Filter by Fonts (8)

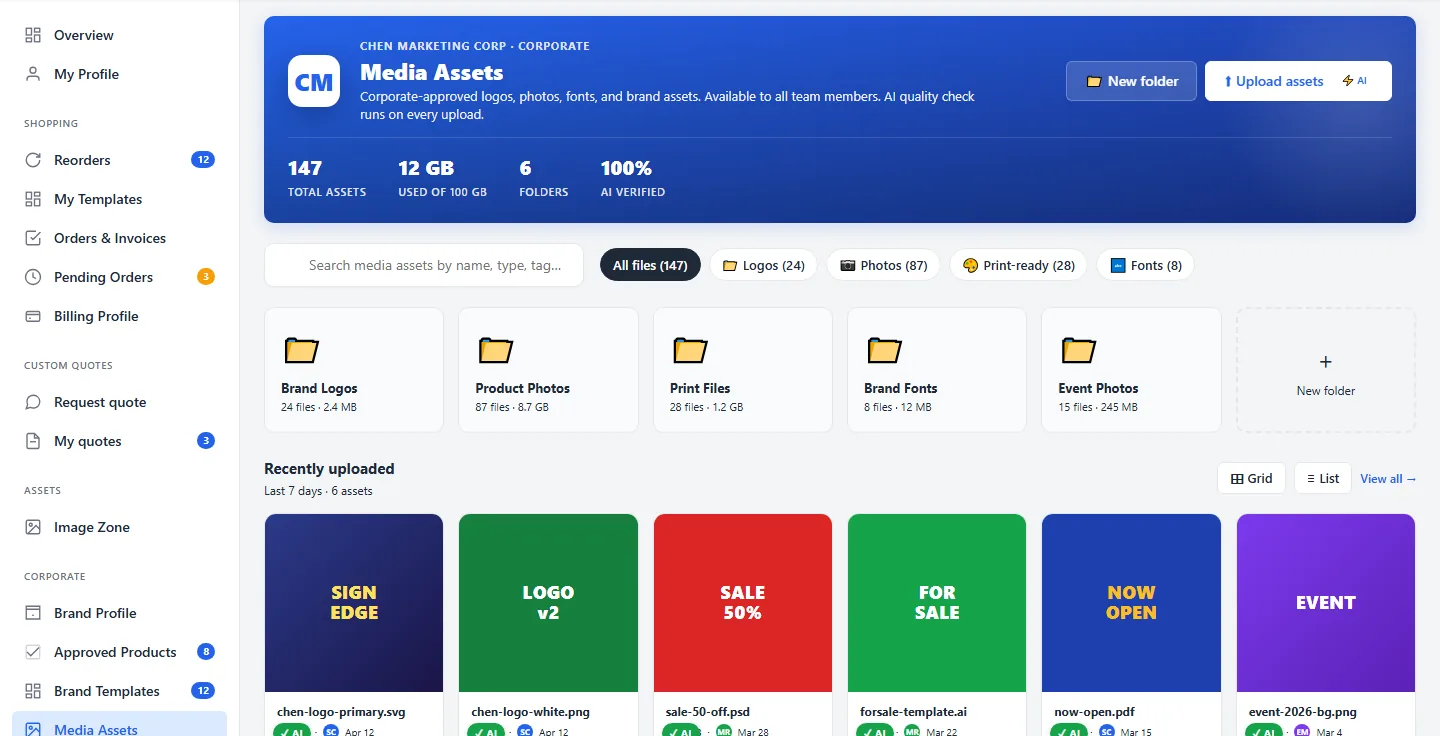[x=1145, y=265]
